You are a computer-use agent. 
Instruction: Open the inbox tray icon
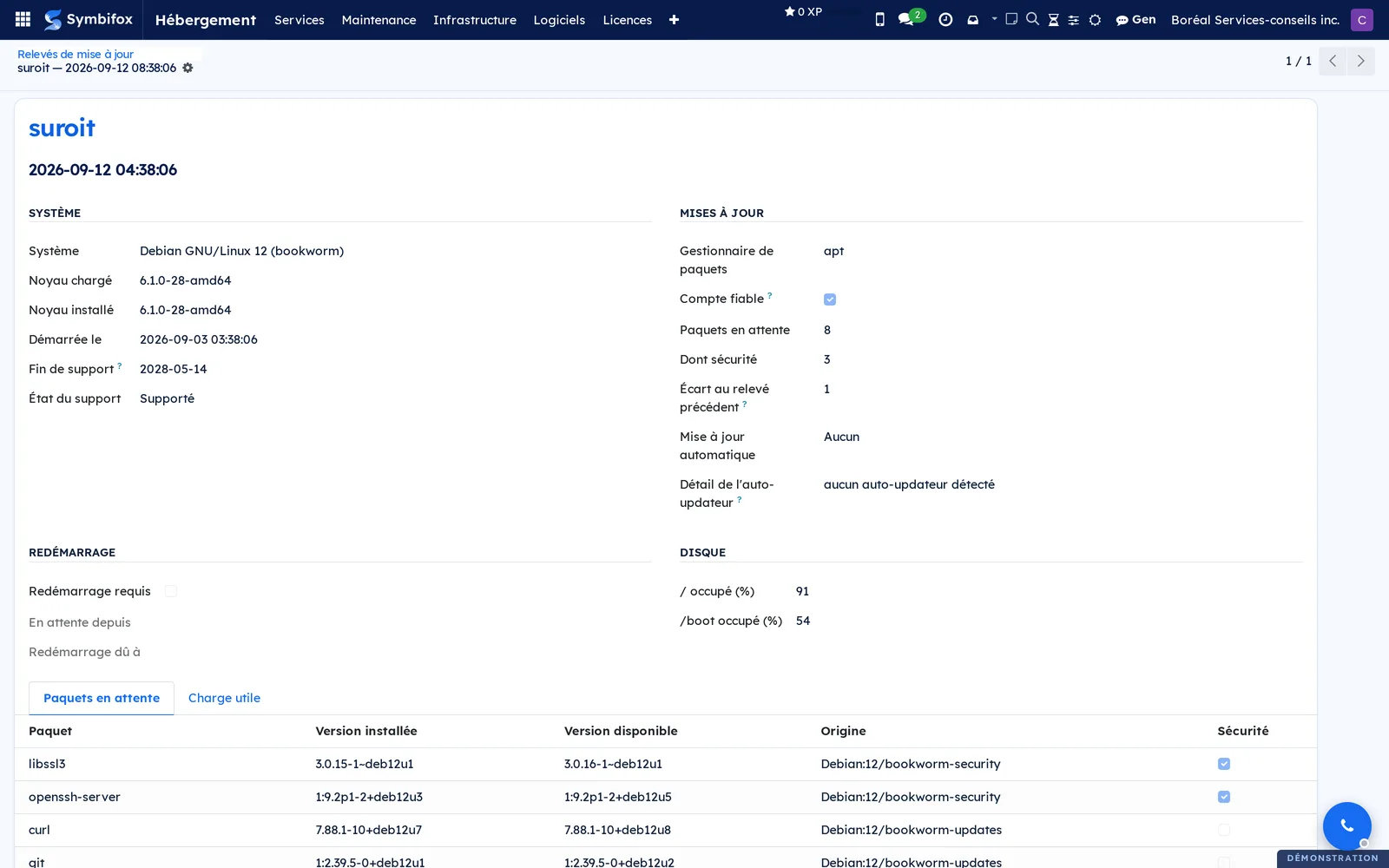point(972,19)
